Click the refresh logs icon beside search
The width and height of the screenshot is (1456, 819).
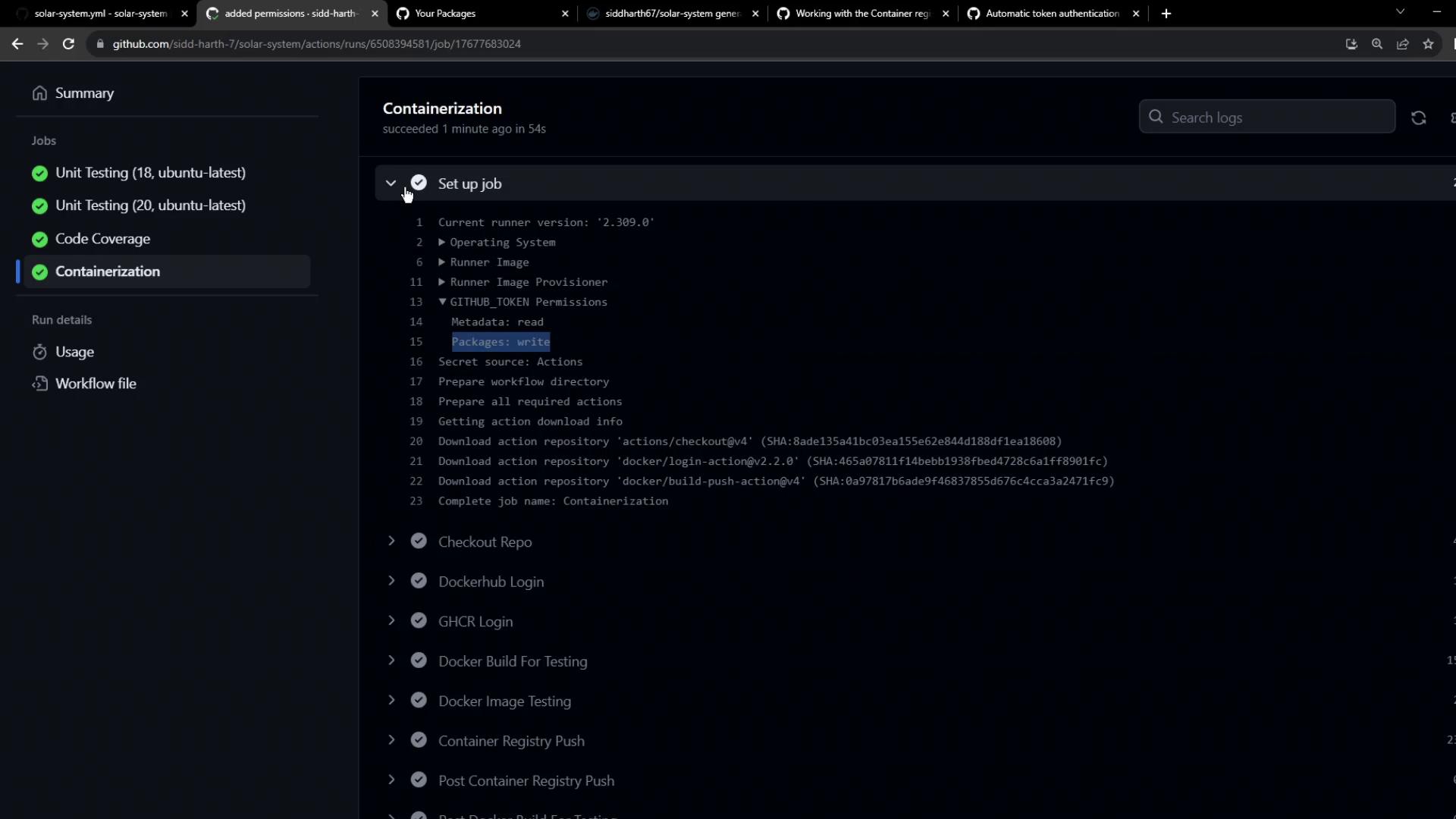tap(1418, 118)
